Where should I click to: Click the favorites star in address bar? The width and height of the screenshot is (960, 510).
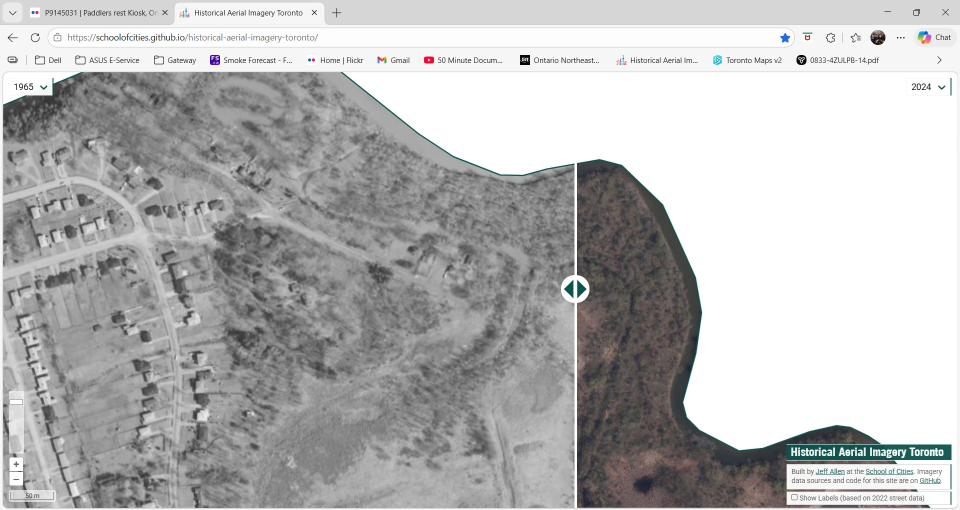(785, 37)
